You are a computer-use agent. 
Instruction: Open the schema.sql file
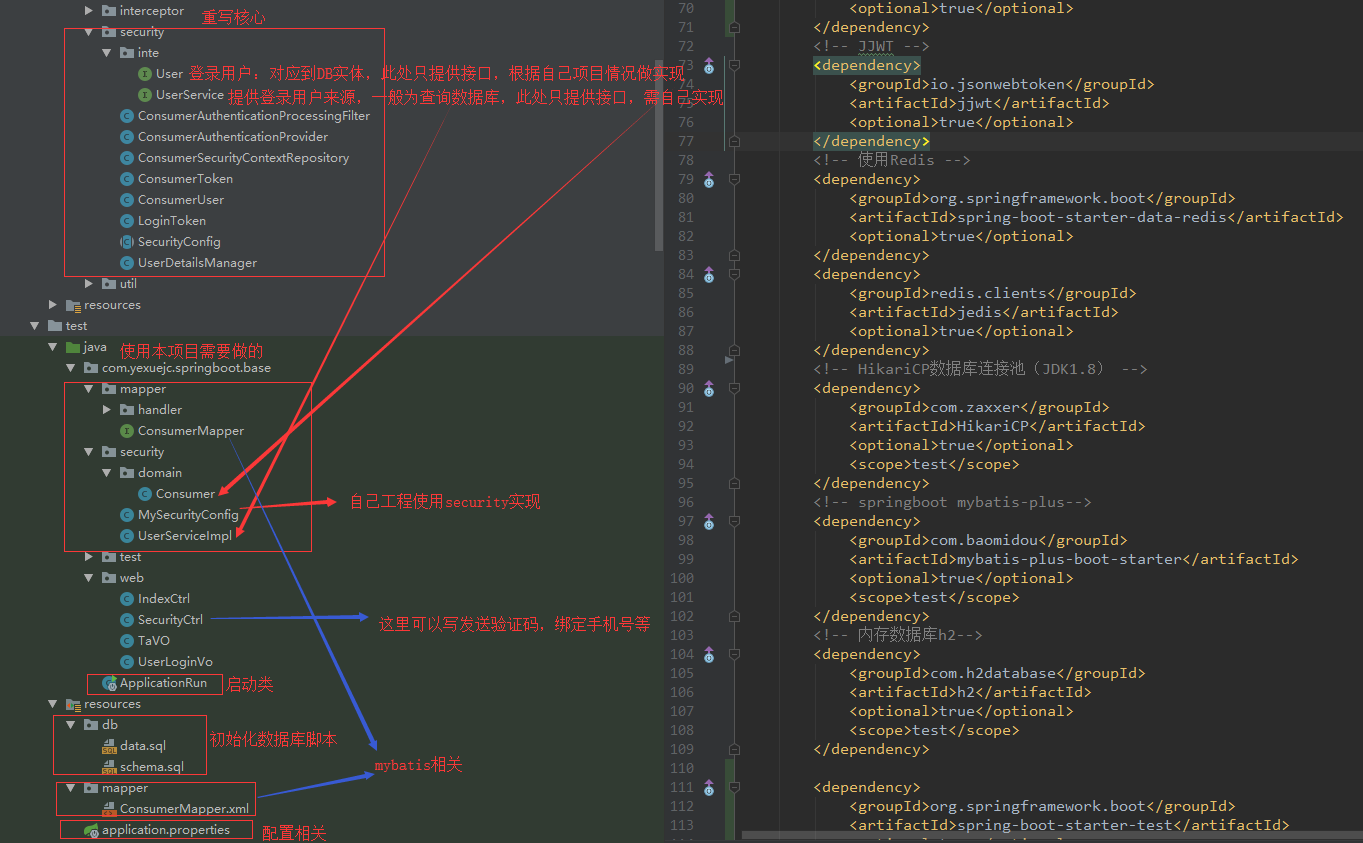click(152, 767)
